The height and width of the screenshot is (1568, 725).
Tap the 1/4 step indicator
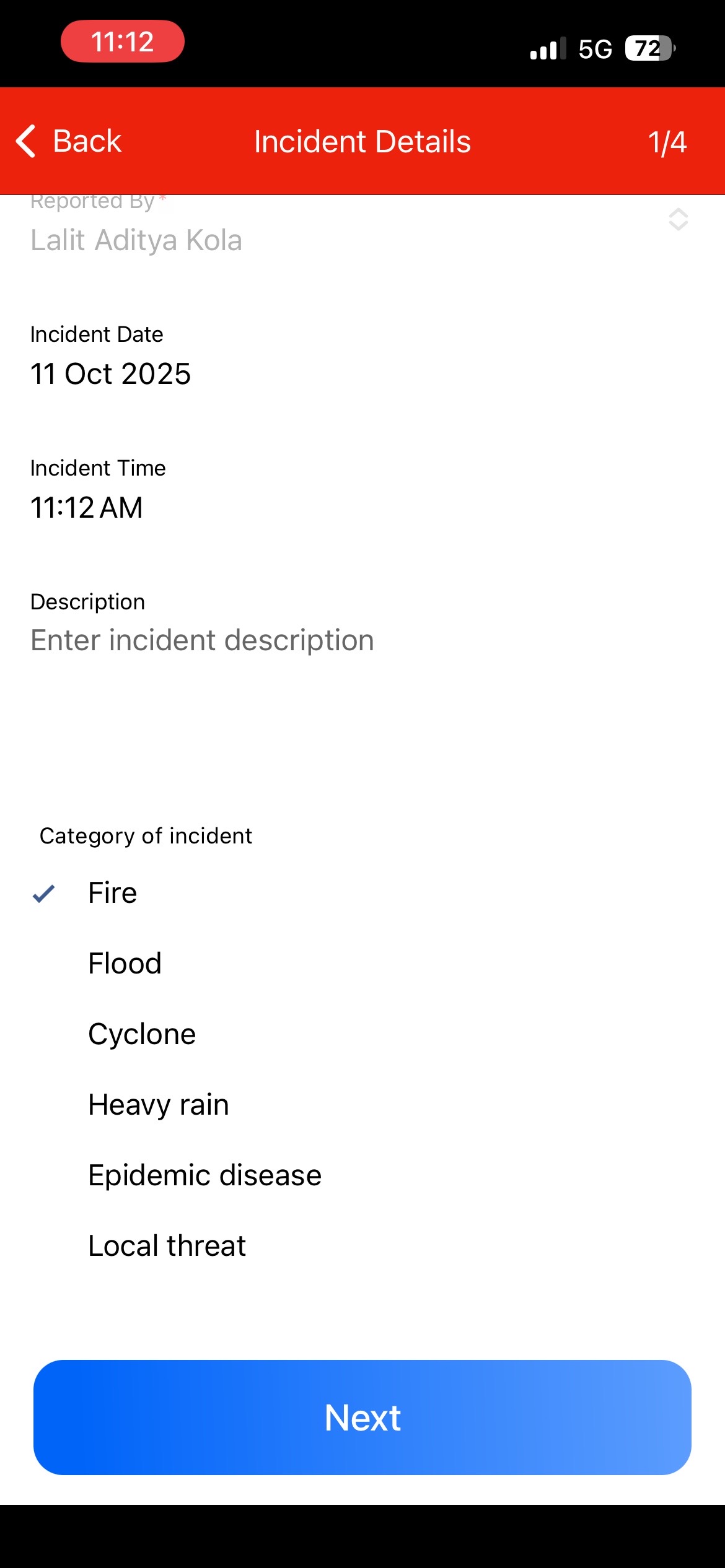[x=667, y=142]
